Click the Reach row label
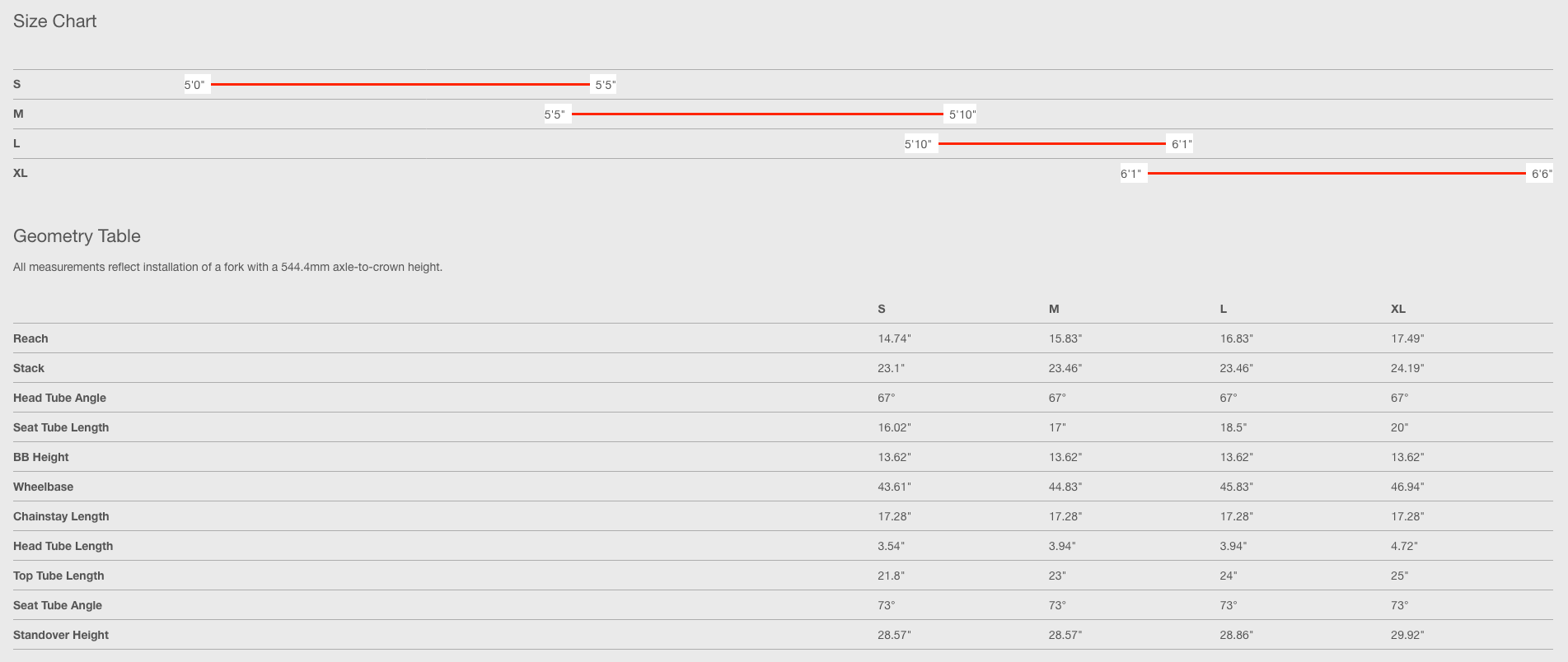The width and height of the screenshot is (1568, 662). point(30,339)
